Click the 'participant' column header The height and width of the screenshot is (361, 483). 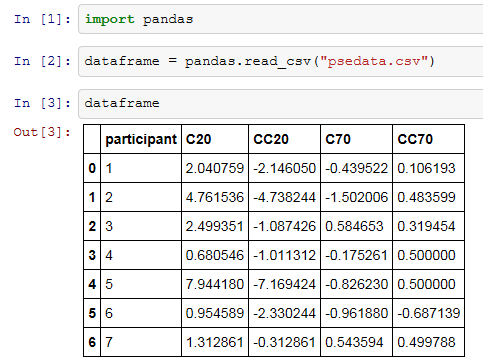(141, 139)
